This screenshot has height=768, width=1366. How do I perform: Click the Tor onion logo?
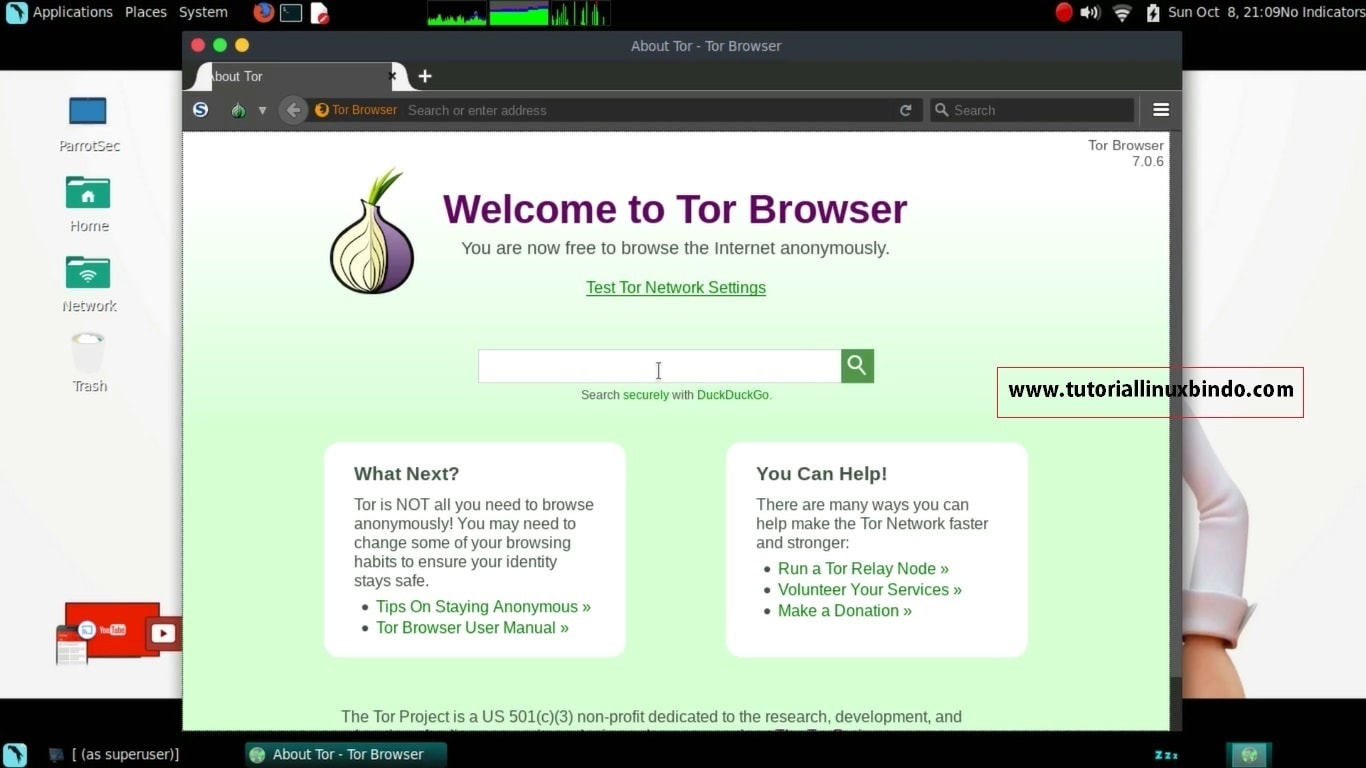point(372,231)
